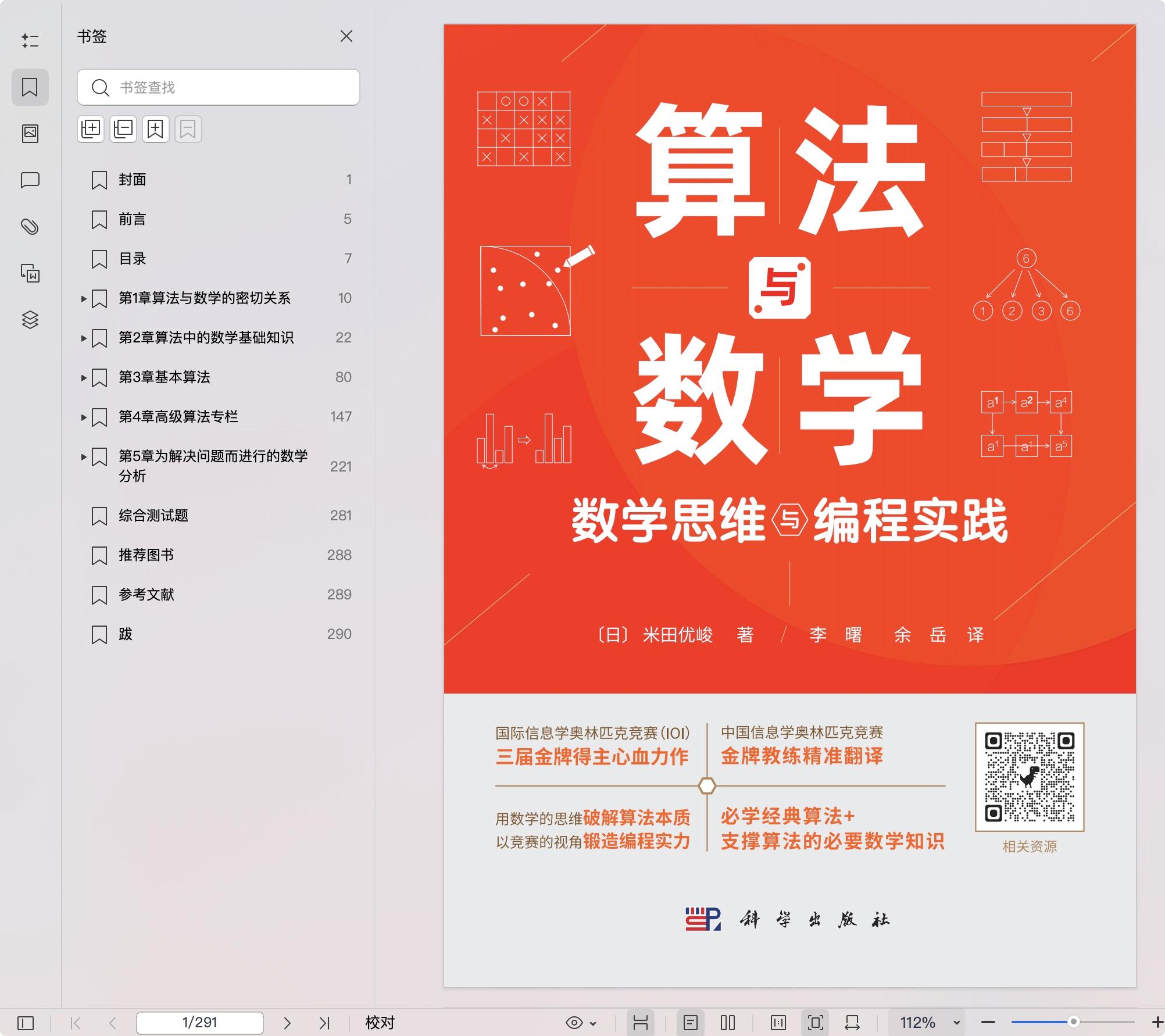Select the bookmarks tab in the sidebar

click(x=31, y=87)
